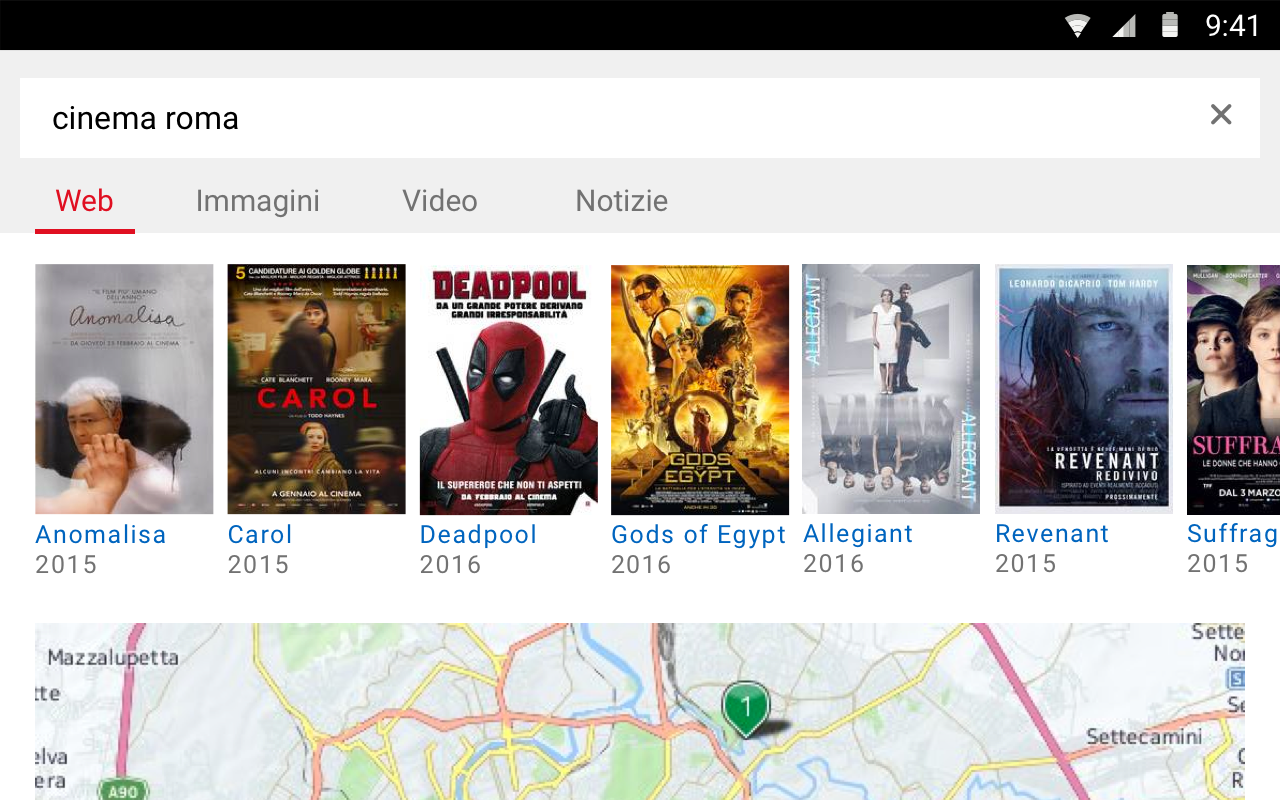This screenshot has width=1280, height=800.
Task: Open the Revenant title link
Action: 1052,534
